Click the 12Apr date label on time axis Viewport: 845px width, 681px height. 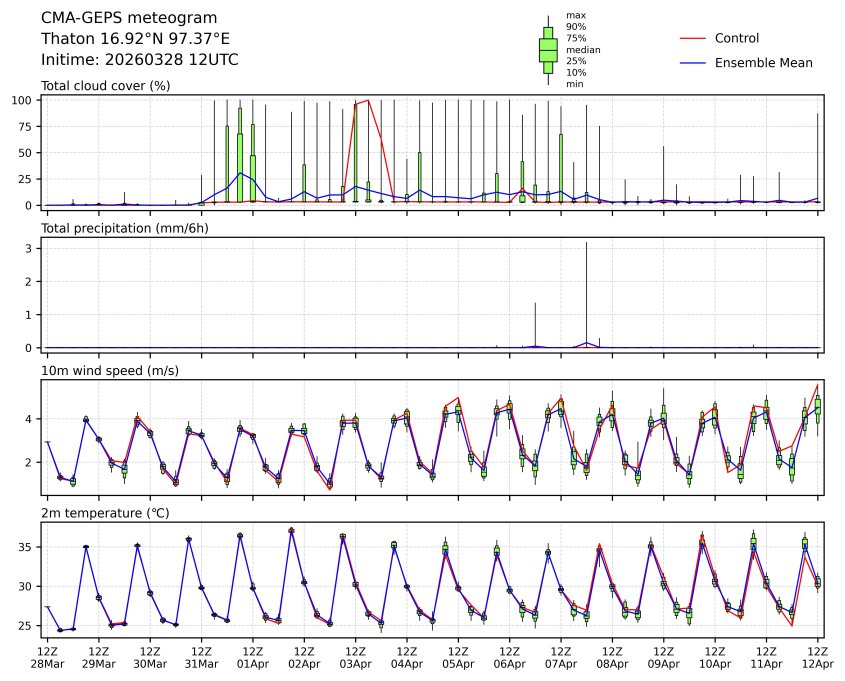(818, 664)
